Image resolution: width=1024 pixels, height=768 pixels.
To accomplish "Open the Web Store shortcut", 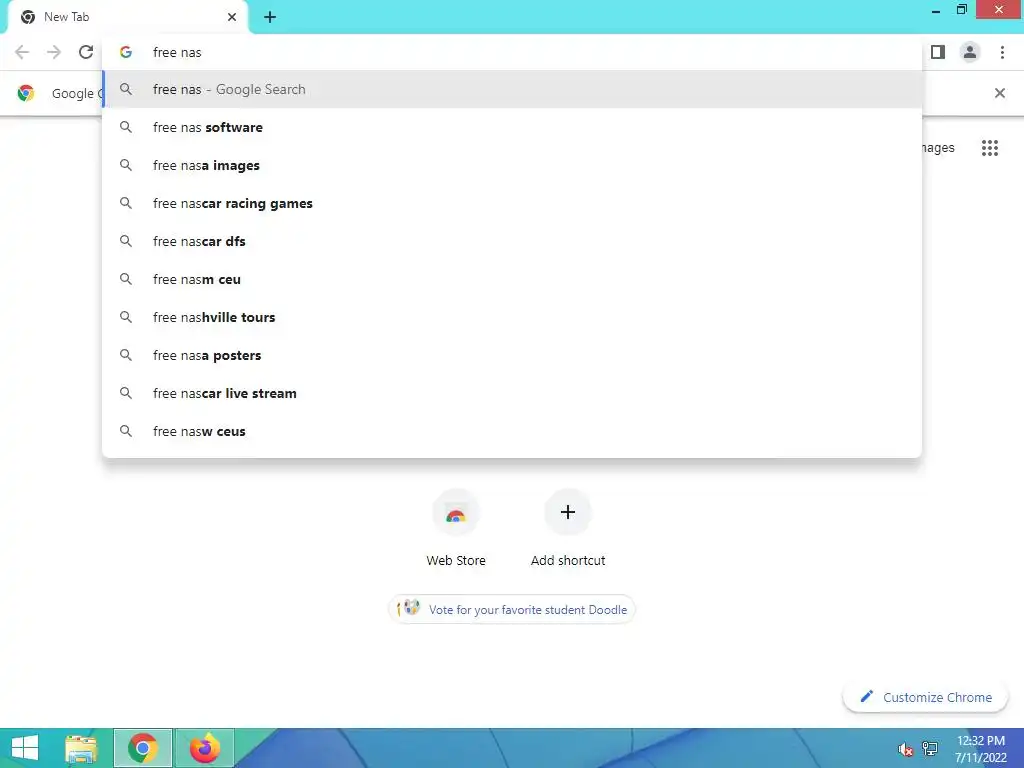I will click(456, 528).
